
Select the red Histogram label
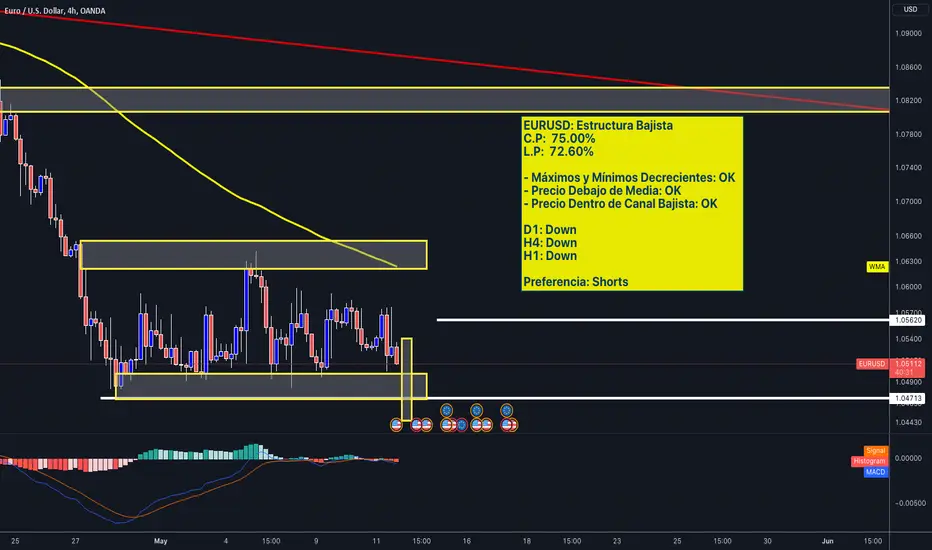pos(869,461)
